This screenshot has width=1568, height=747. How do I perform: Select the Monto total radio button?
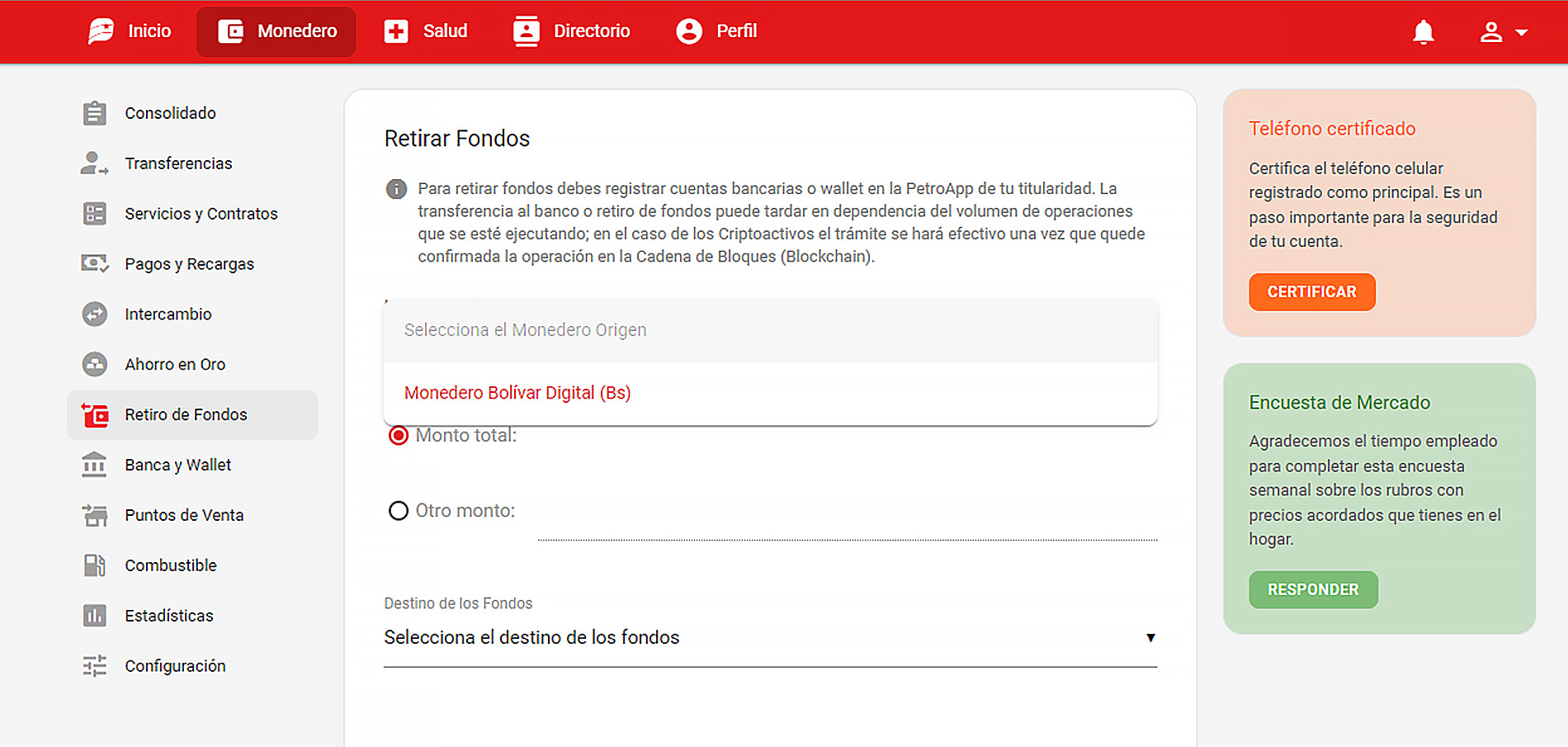(x=399, y=436)
